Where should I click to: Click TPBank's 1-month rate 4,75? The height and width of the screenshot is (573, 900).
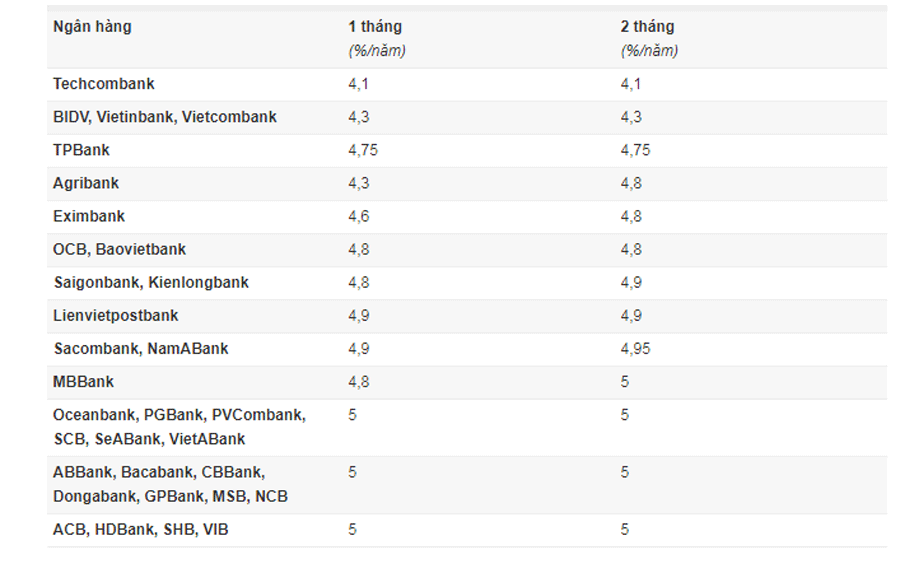[363, 150]
